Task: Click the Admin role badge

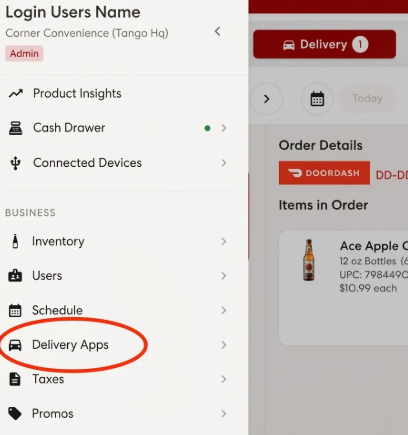Action: pyautogui.click(x=24, y=53)
